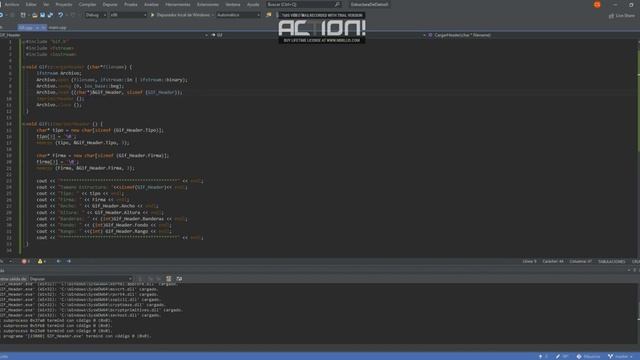Click the Live Share button
The image size is (640, 360).
pyautogui.click(x=622, y=16)
